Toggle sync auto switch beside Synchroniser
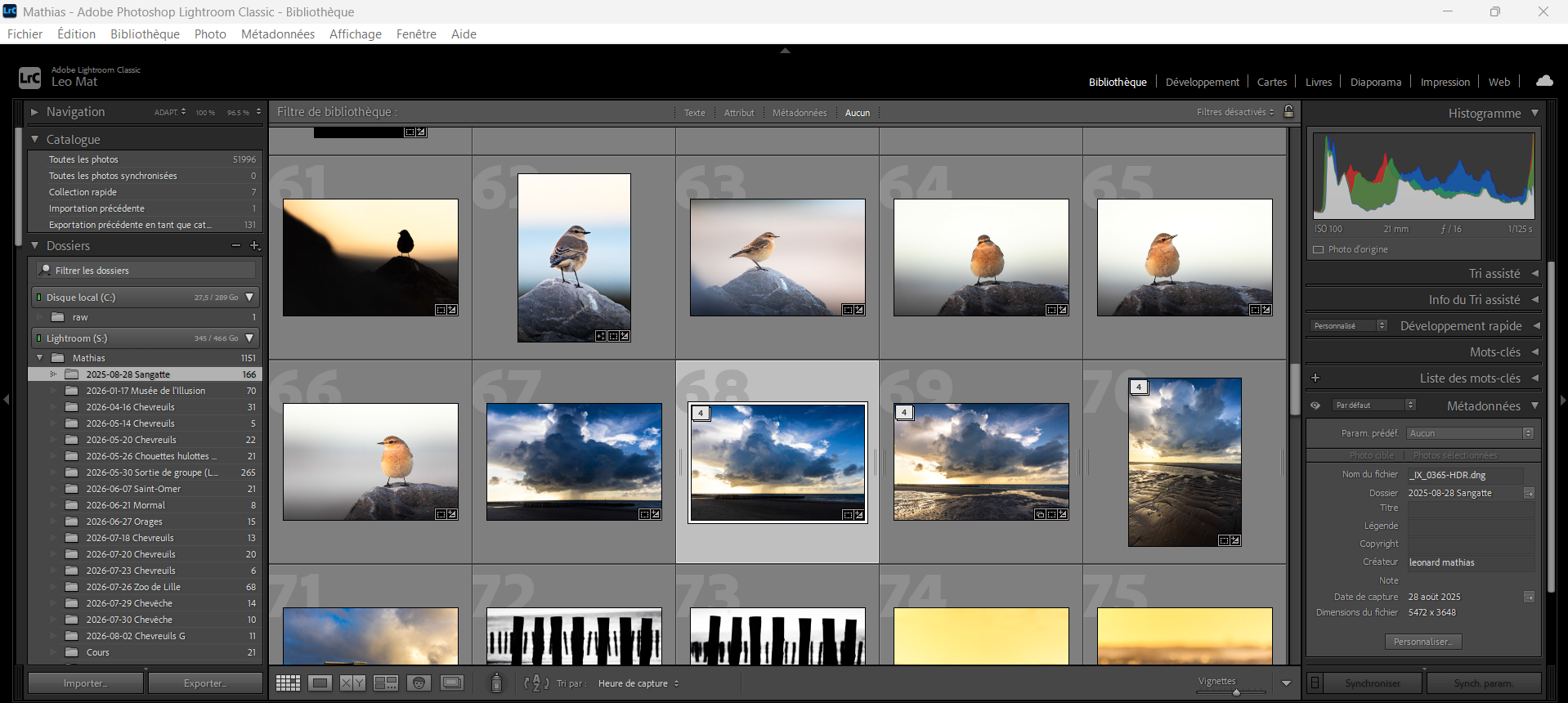This screenshot has width=1568, height=703. click(x=1315, y=683)
